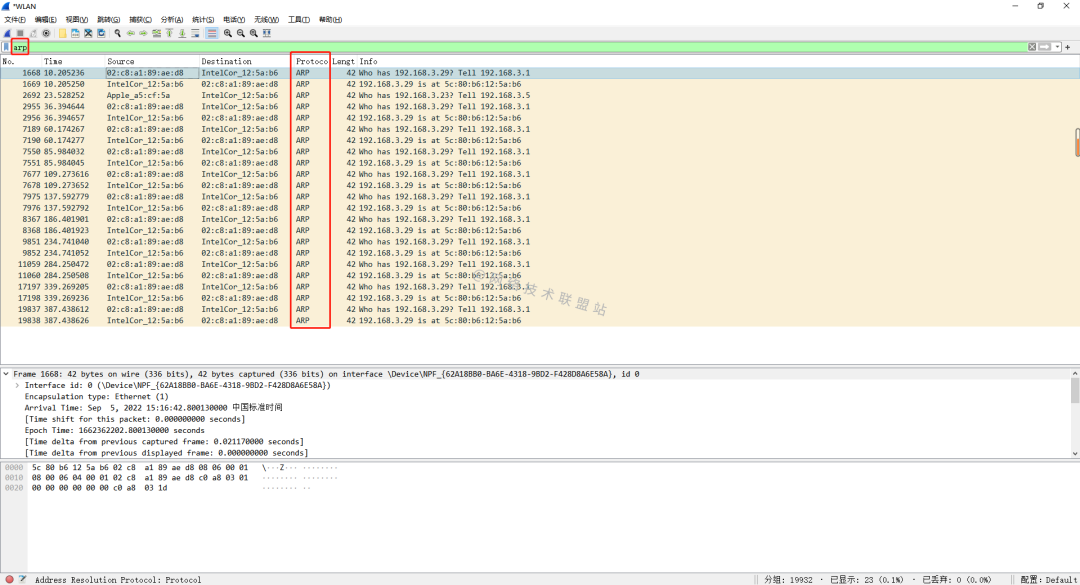The height and width of the screenshot is (585, 1080).
Task: Open a capture file via folder icon
Action: 63,33
